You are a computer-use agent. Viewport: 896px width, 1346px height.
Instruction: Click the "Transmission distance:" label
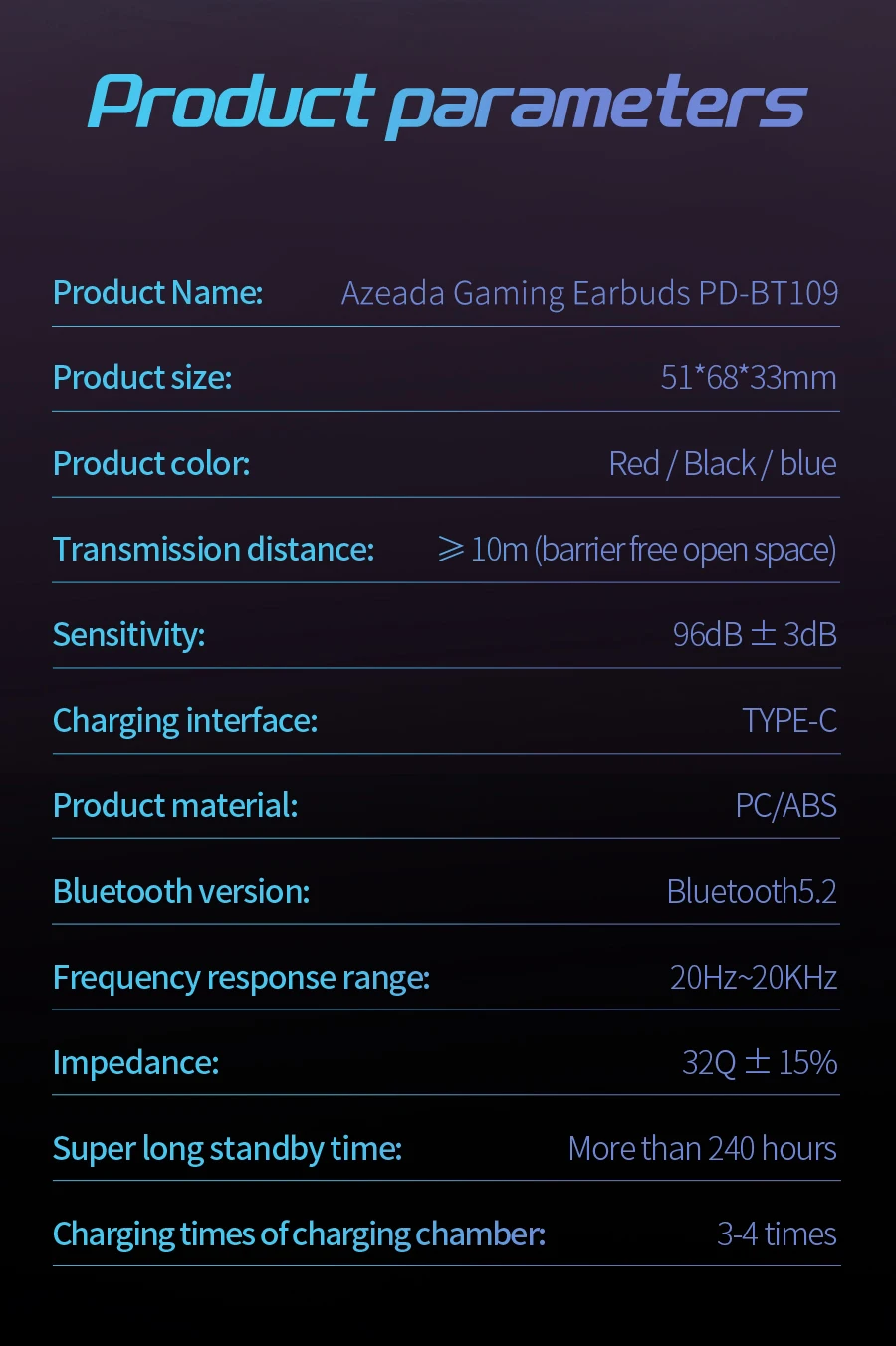pos(213,550)
